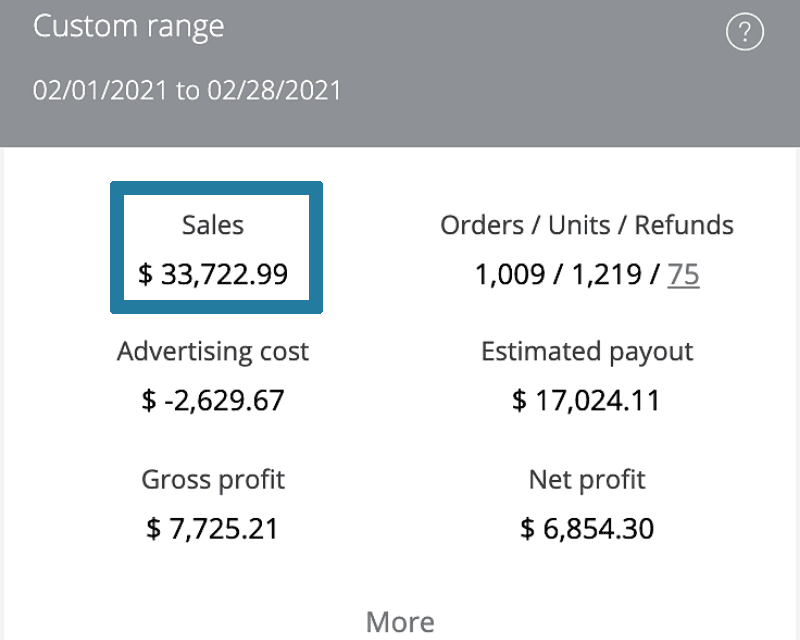Select the Advertising cost label
This screenshot has height=640, width=800.
point(213,352)
